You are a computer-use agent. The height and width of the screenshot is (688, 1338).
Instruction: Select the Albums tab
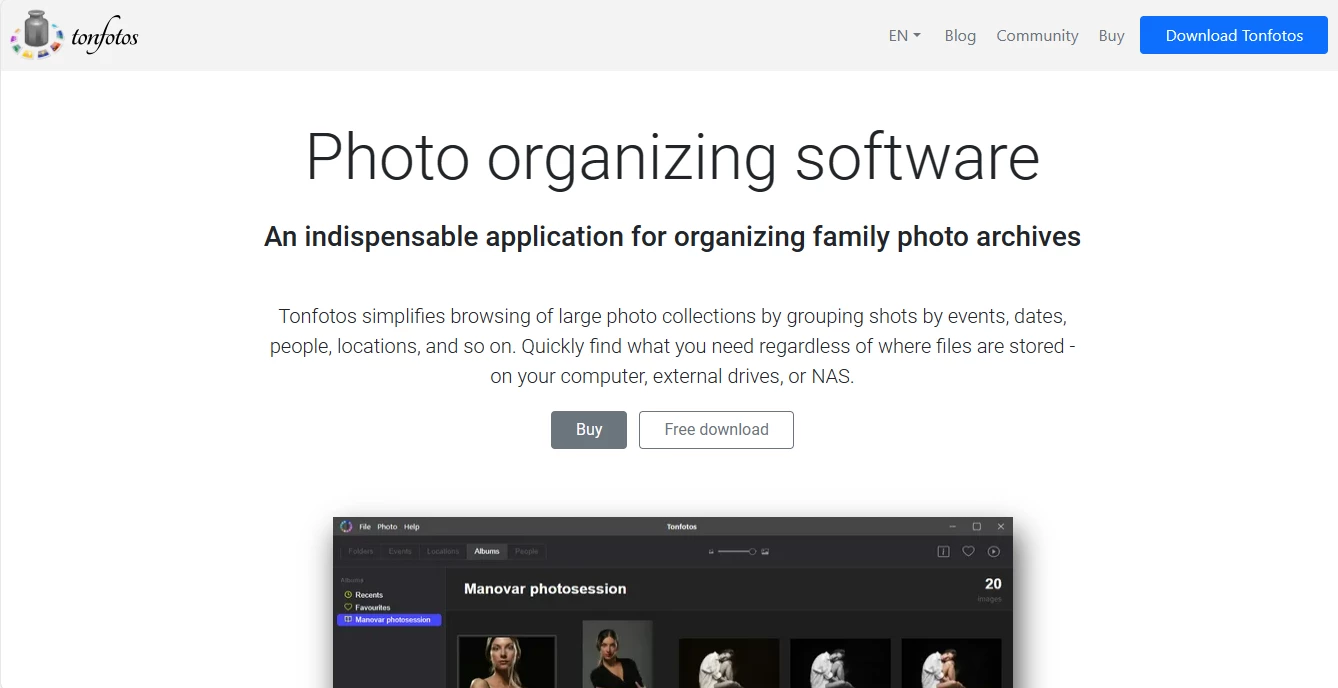click(x=487, y=551)
